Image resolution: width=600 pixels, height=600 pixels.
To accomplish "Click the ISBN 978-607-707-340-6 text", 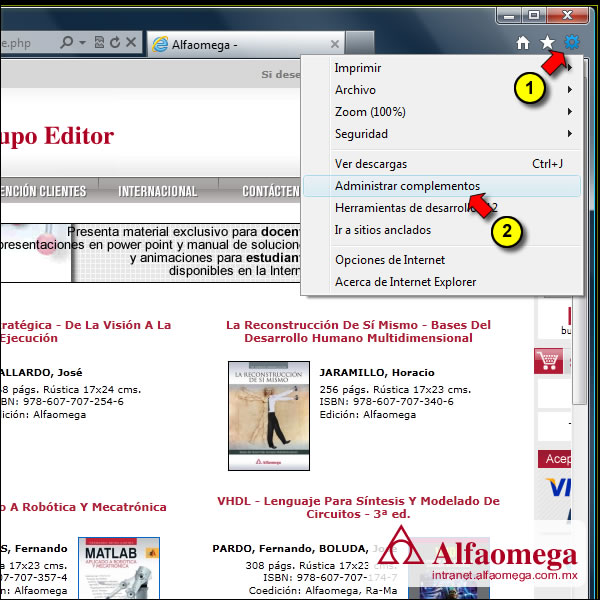I will pos(386,401).
